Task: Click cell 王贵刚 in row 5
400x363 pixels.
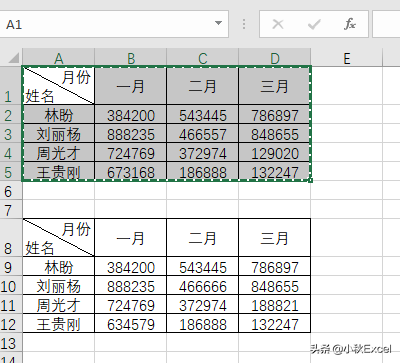Action: (x=59, y=171)
